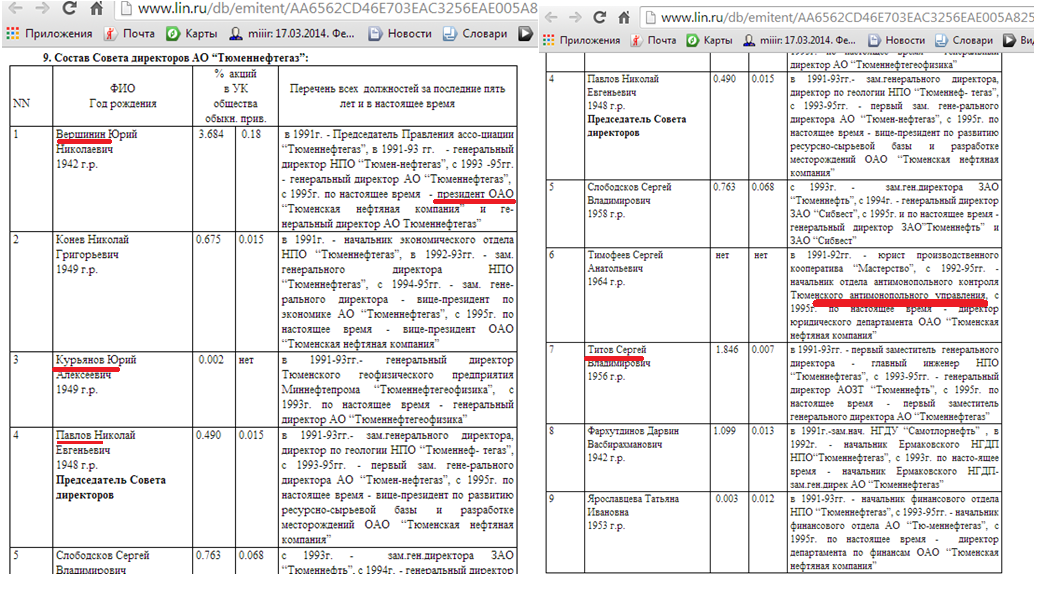Click value '0.007' in Титов row
This screenshot has width=1037, height=595.
point(763,350)
